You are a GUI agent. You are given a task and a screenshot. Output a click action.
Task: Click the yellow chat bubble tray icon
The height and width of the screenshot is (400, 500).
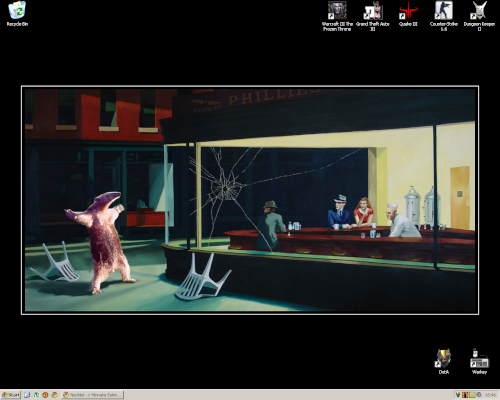point(472,395)
